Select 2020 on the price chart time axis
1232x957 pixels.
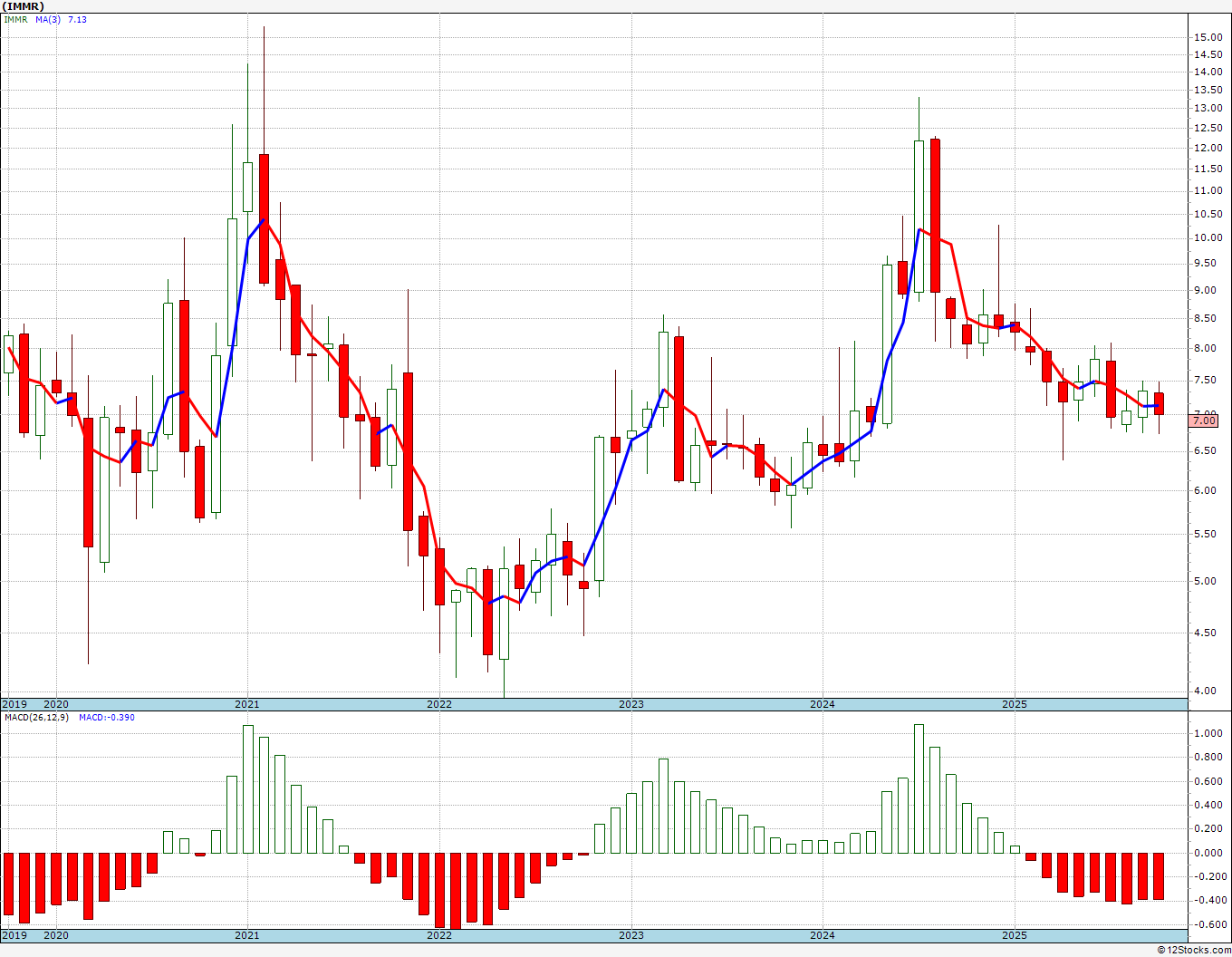(x=56, y=704)
